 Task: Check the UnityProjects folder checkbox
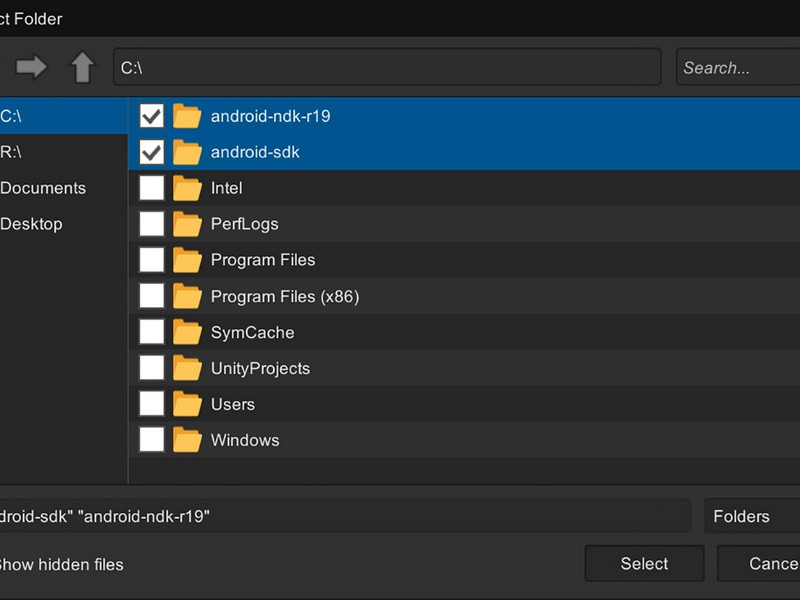(152, 368)
